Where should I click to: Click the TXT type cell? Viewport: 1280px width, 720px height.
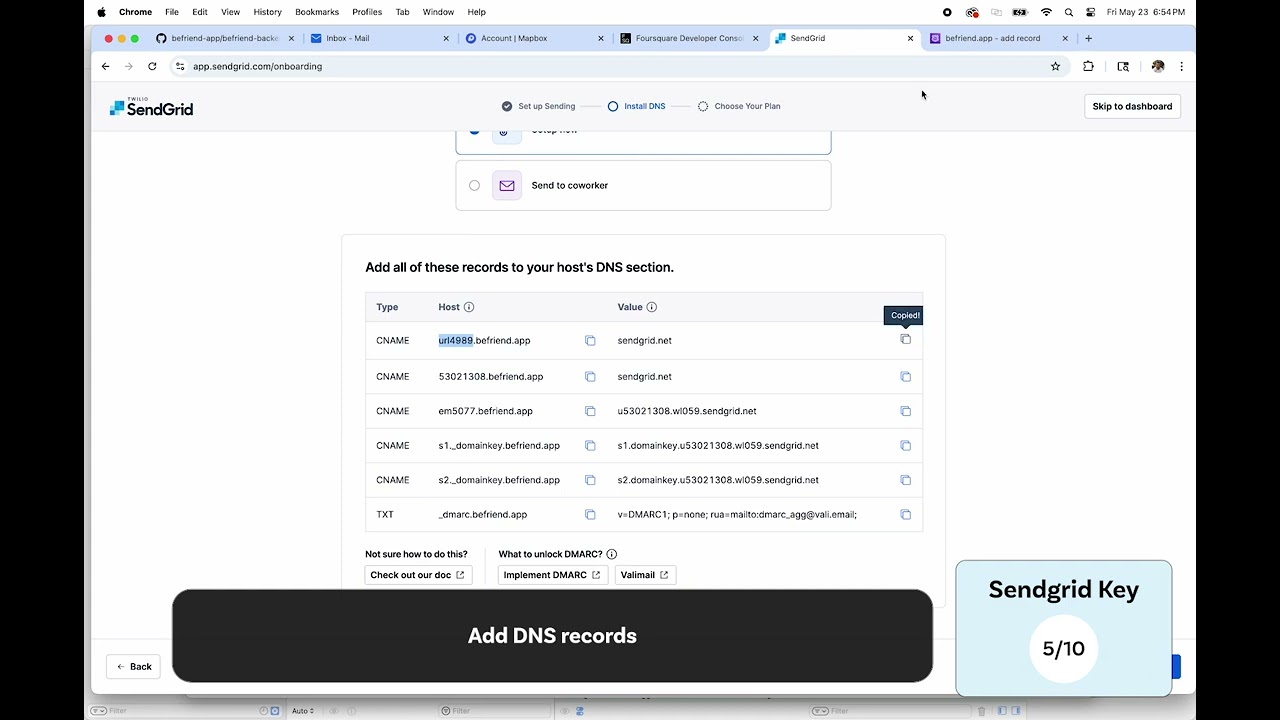(385, 515)
